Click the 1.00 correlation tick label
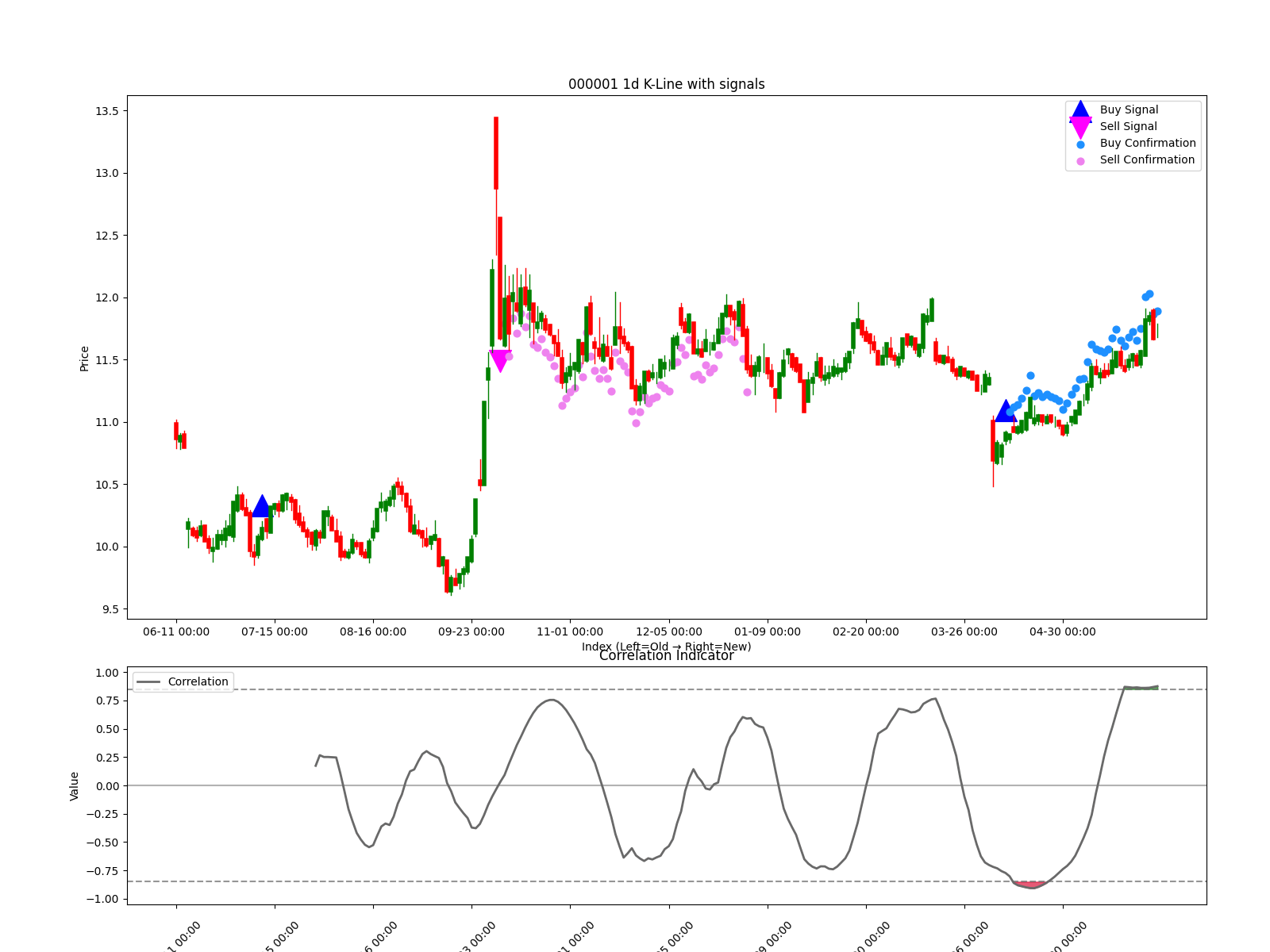 point(106,673)
